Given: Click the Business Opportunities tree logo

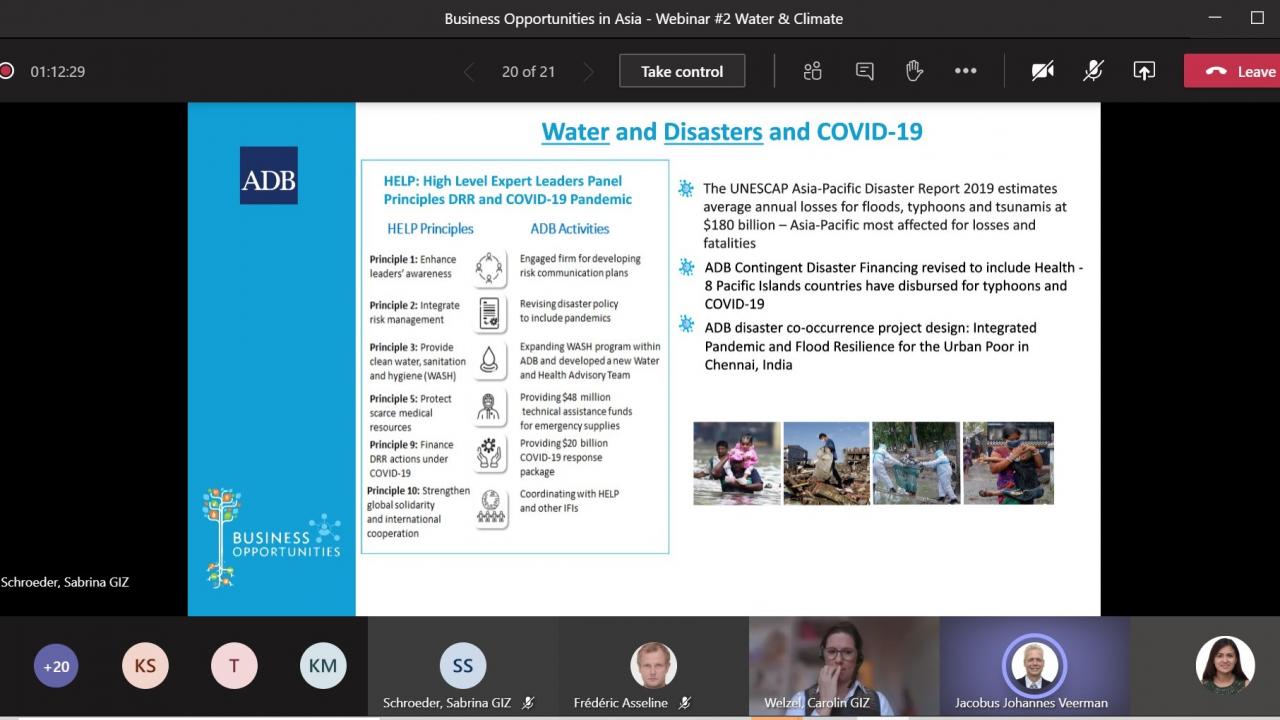Looking at the screenshot, I should pos(271,536).
